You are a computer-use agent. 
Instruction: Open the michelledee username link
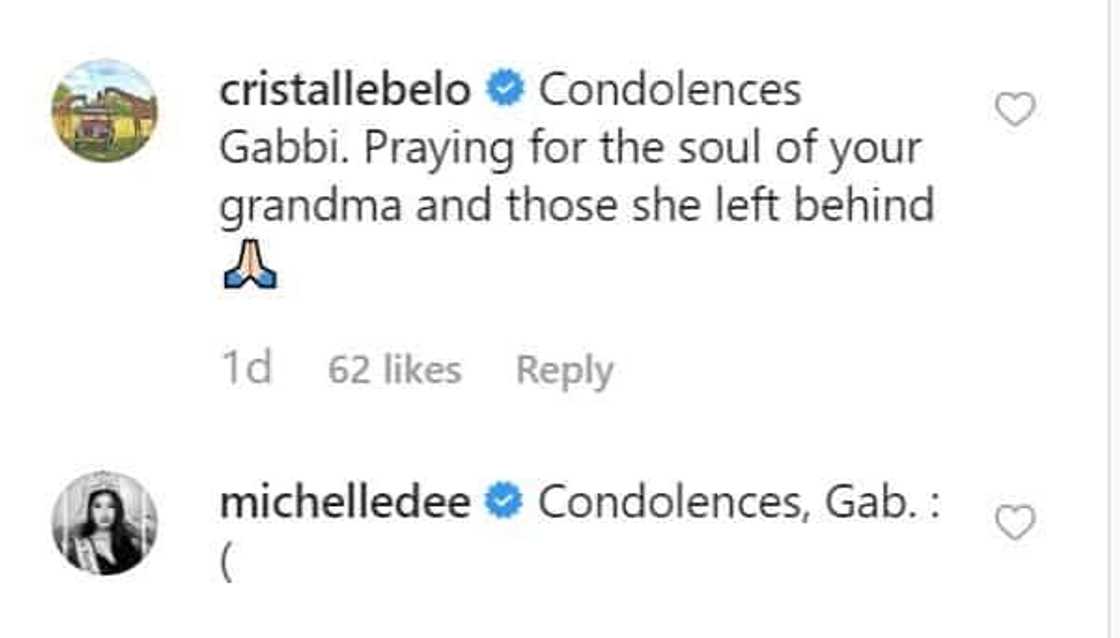click(x=345, y=503)
